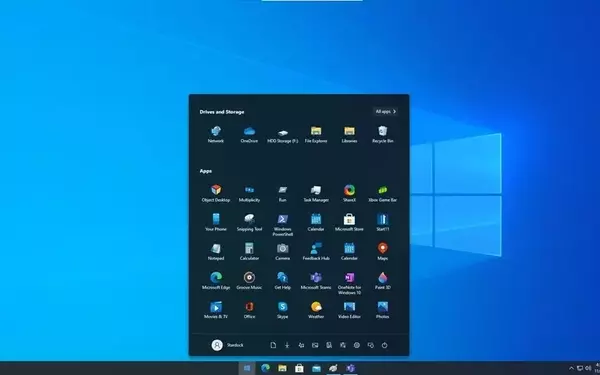Viewport: 600px width, 375px height.
Task: Open the Snipping Tool app
Action: (249, 222)
